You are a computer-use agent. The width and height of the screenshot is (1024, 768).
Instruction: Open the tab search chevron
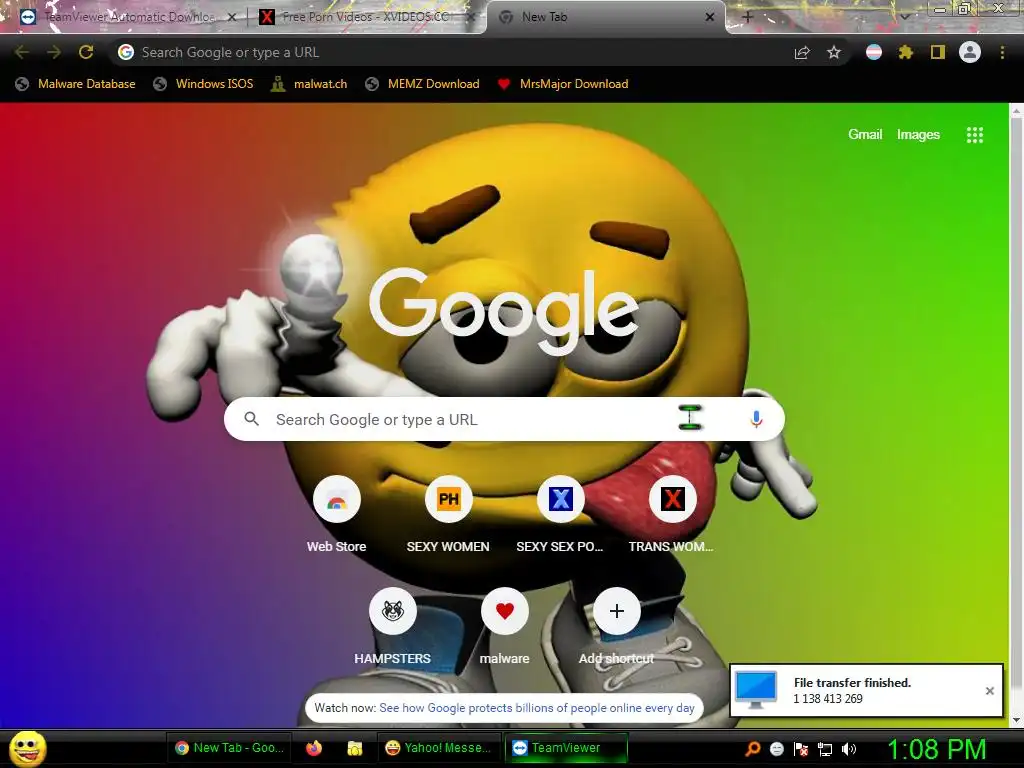pyautogui.click(x=904, y=17)
